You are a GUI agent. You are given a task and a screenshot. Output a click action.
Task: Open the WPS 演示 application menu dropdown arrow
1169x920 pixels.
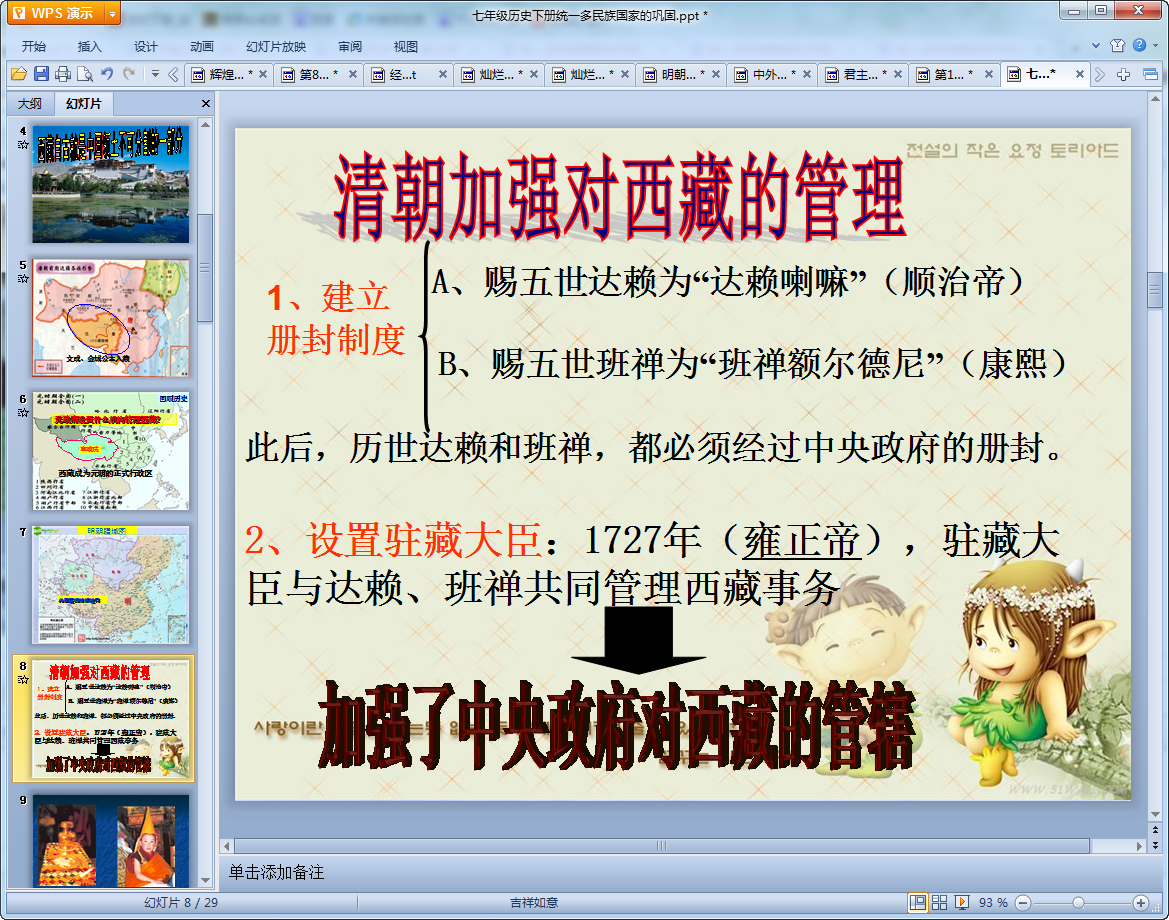pos(111,13)
